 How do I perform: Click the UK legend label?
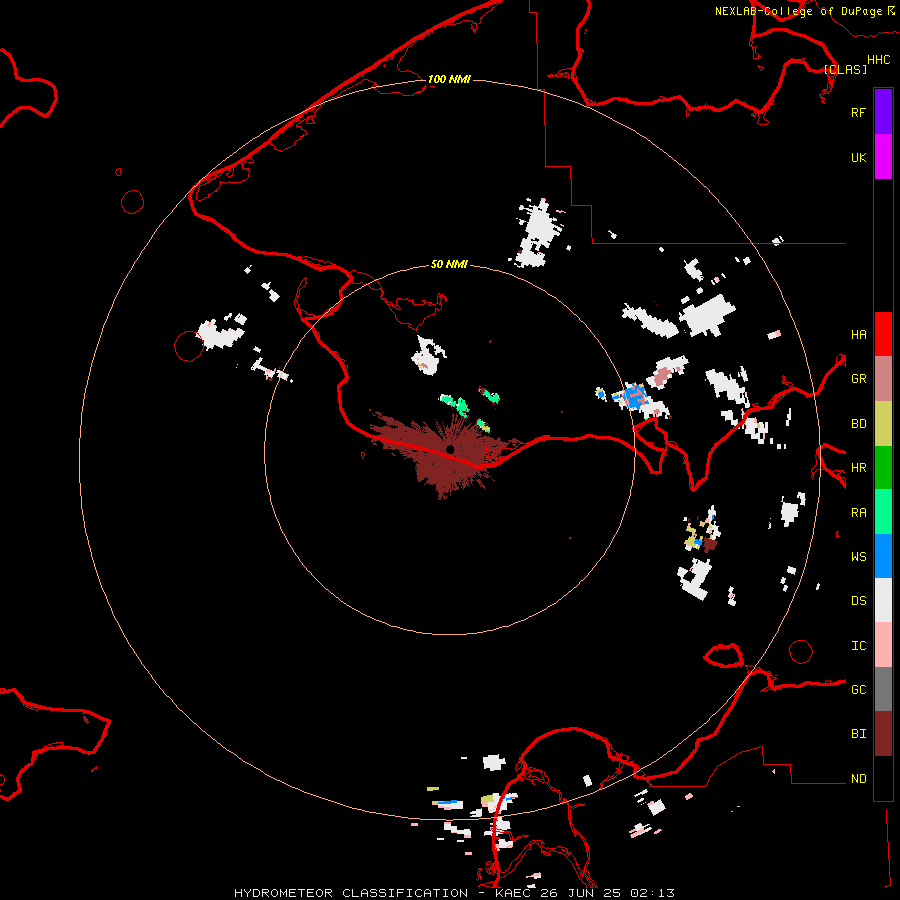pos(858,158)
